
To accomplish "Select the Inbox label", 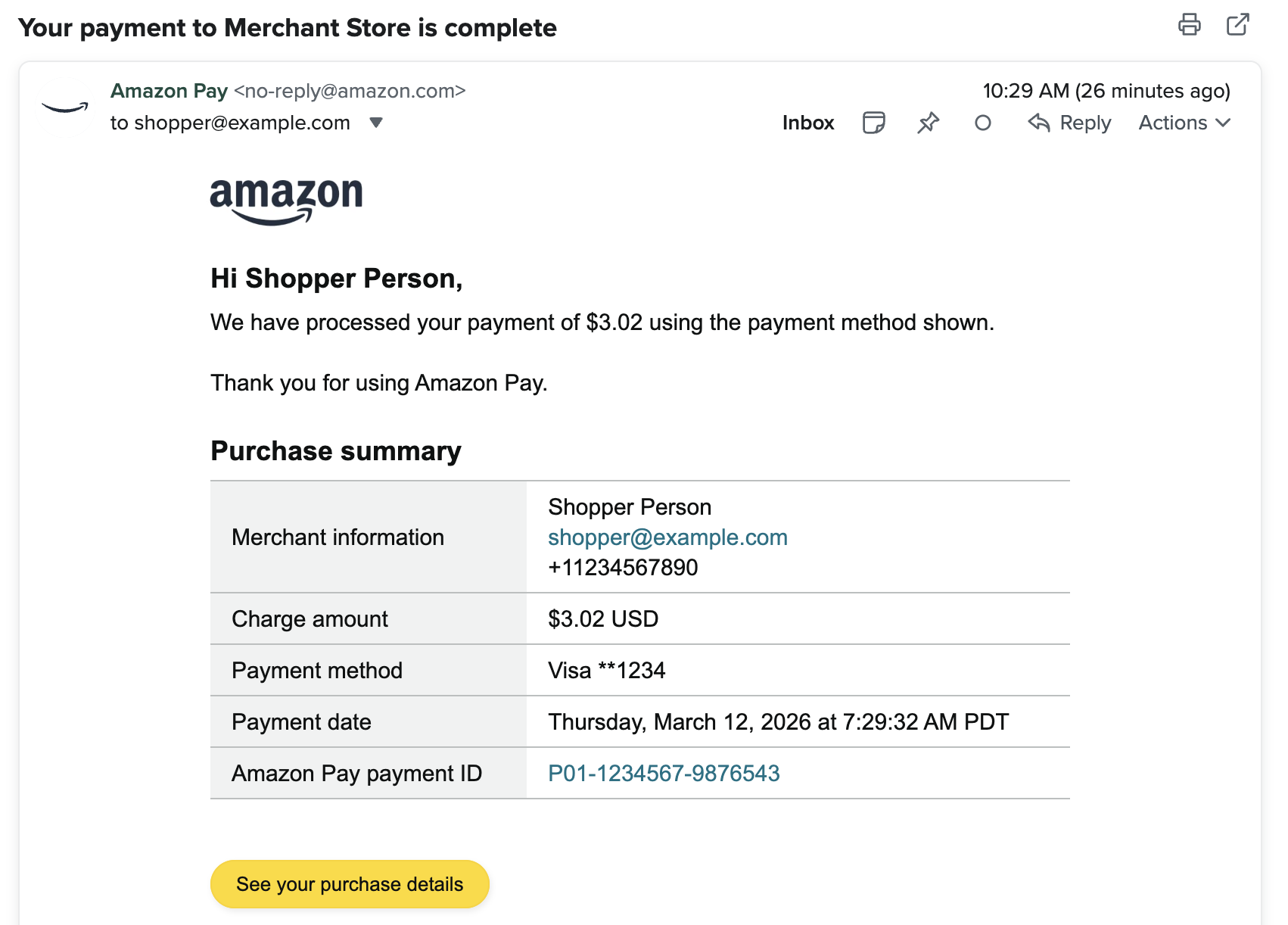I will coord(807,123).
